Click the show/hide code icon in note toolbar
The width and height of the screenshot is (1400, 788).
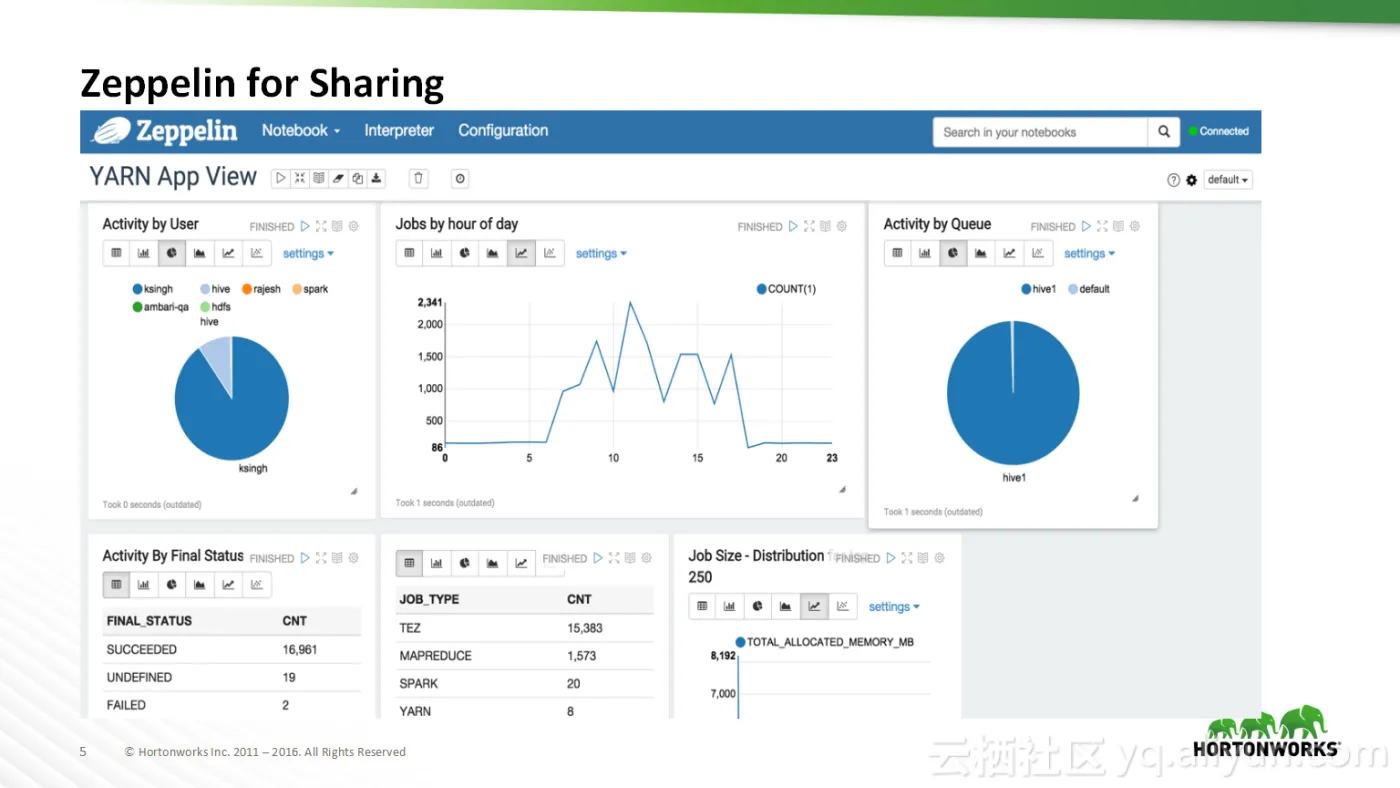pos(300,179)
